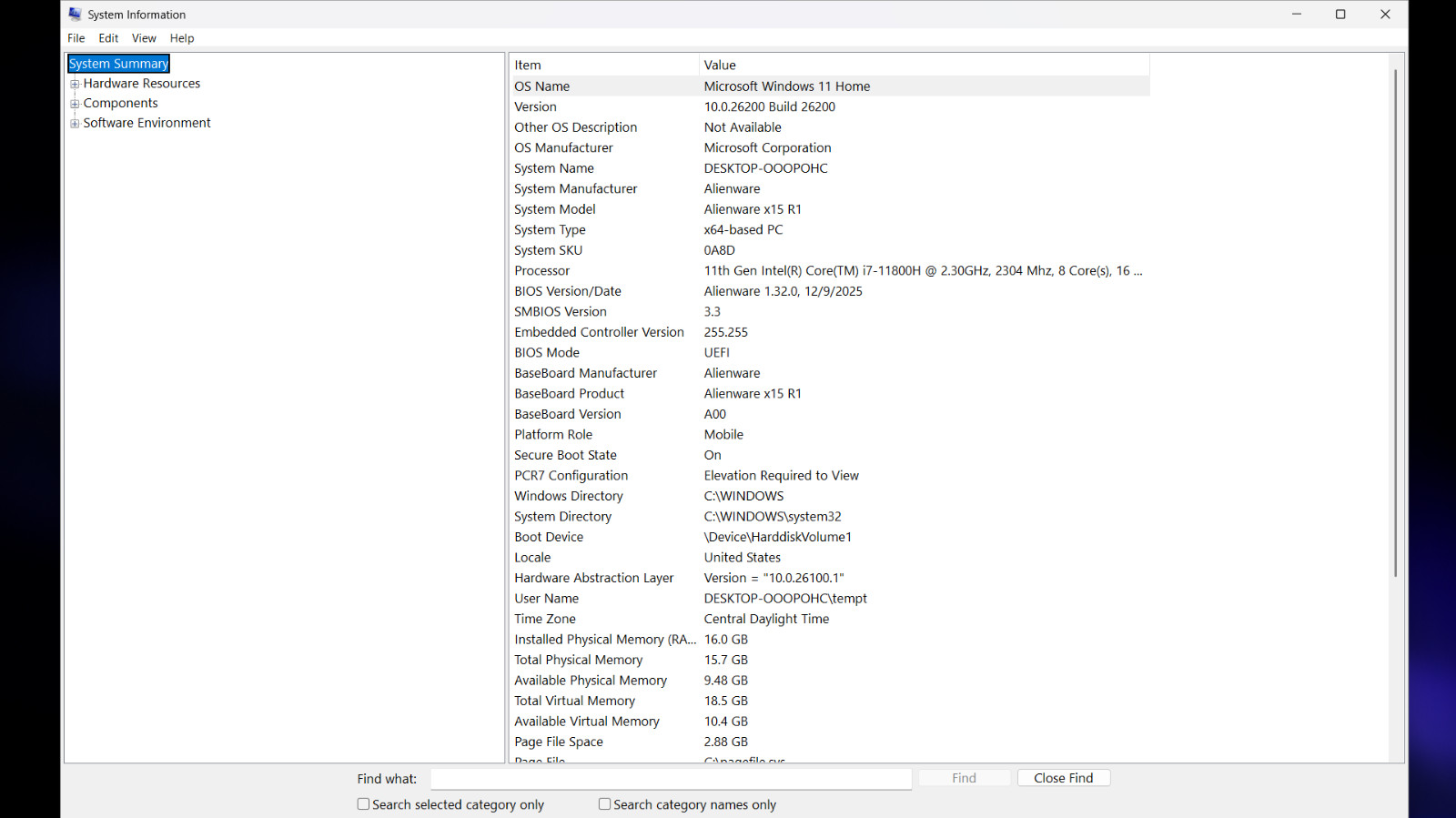Click the 10.0.26200 Build 26200 value
The image size is (1456, 818).
coord(770,107)
